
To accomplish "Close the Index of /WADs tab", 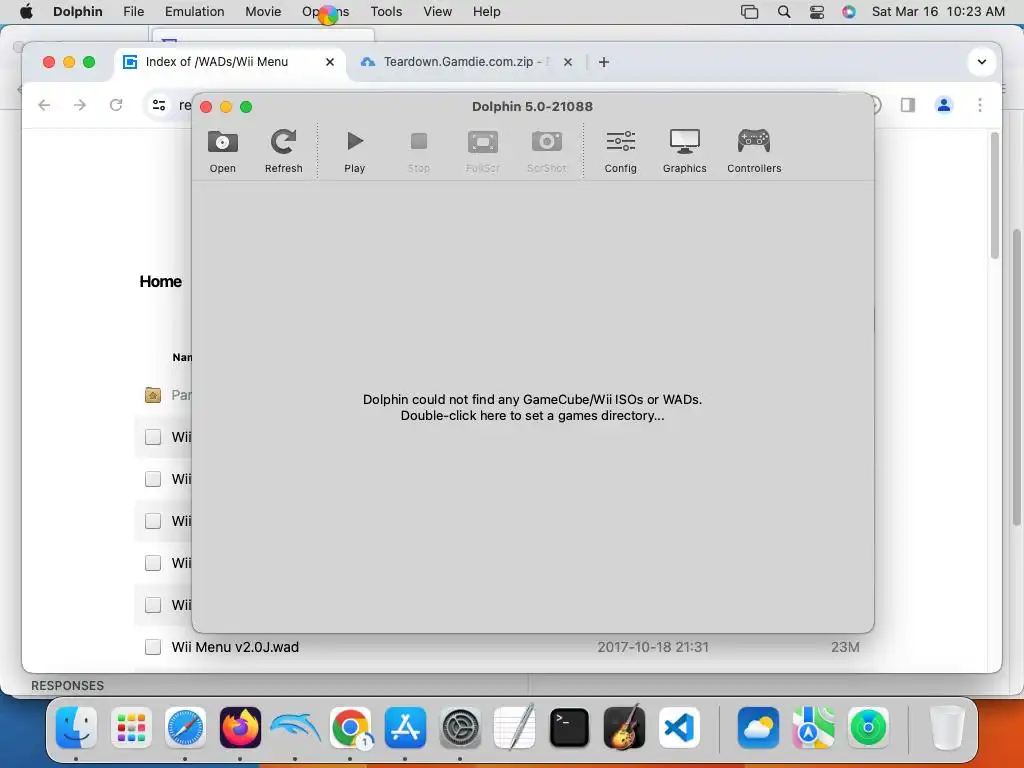I will point(330,62).
